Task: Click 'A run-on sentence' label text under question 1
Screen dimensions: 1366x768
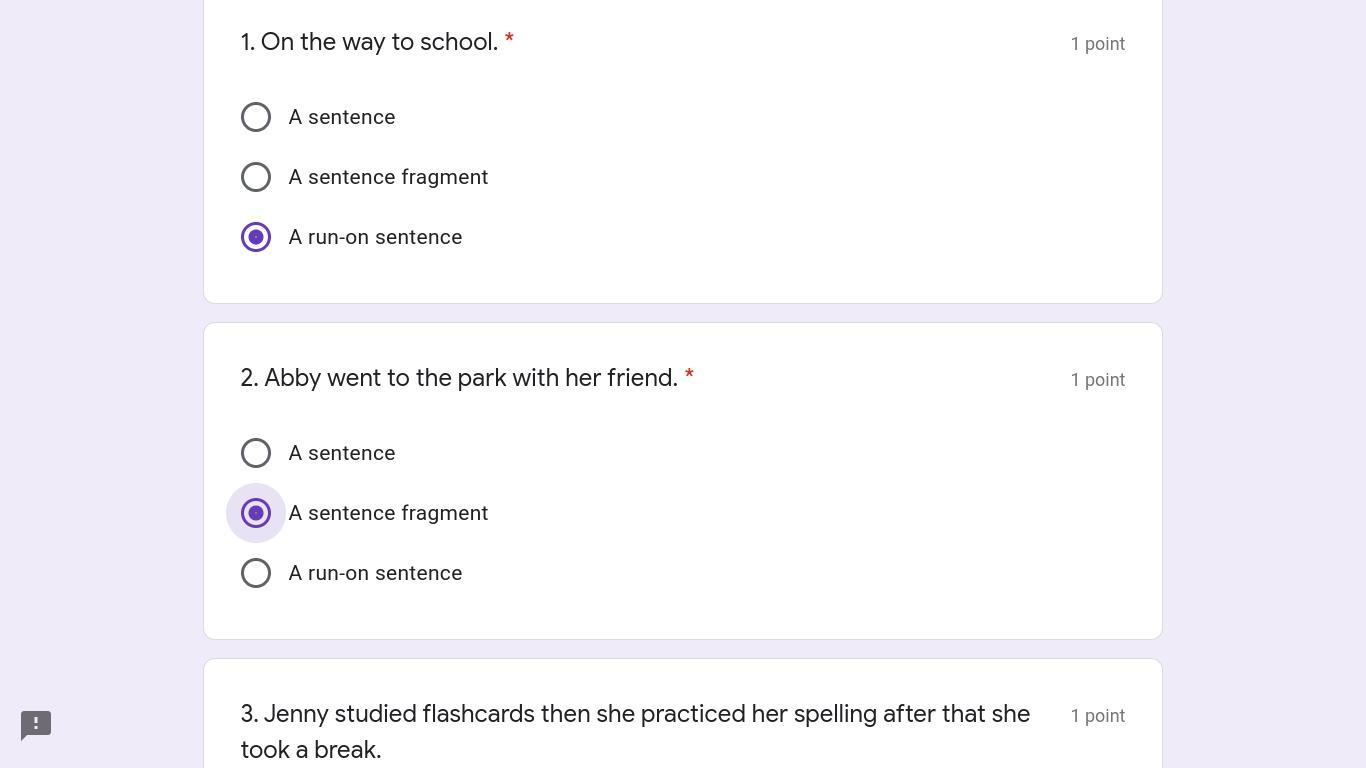Action: (375, 237)
